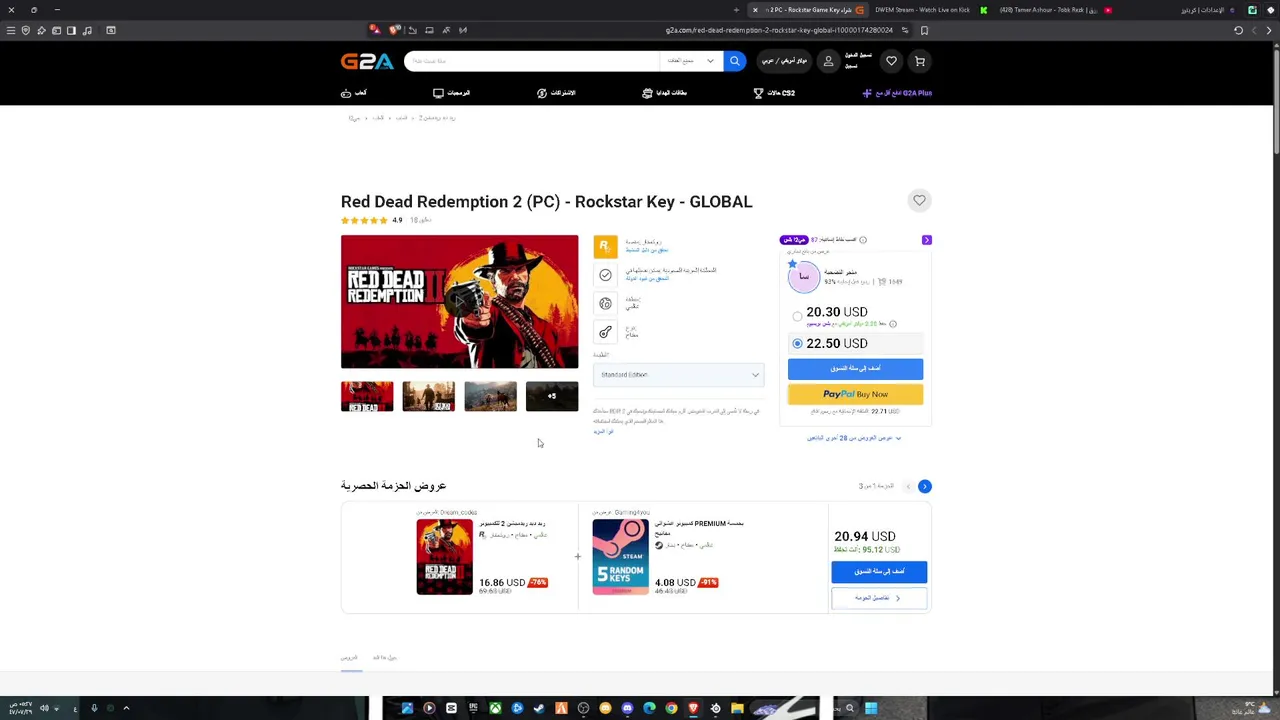Click info icon next to discount price note
The width and height of the screenshot is (1280, 720).
point(893,324)
